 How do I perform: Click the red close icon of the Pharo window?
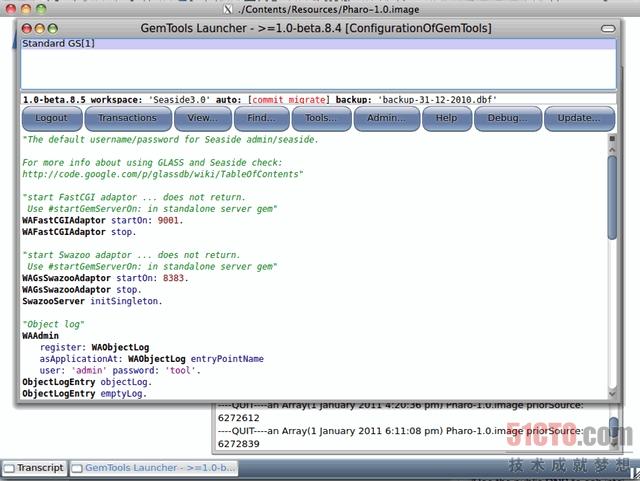tap(11, 9)
